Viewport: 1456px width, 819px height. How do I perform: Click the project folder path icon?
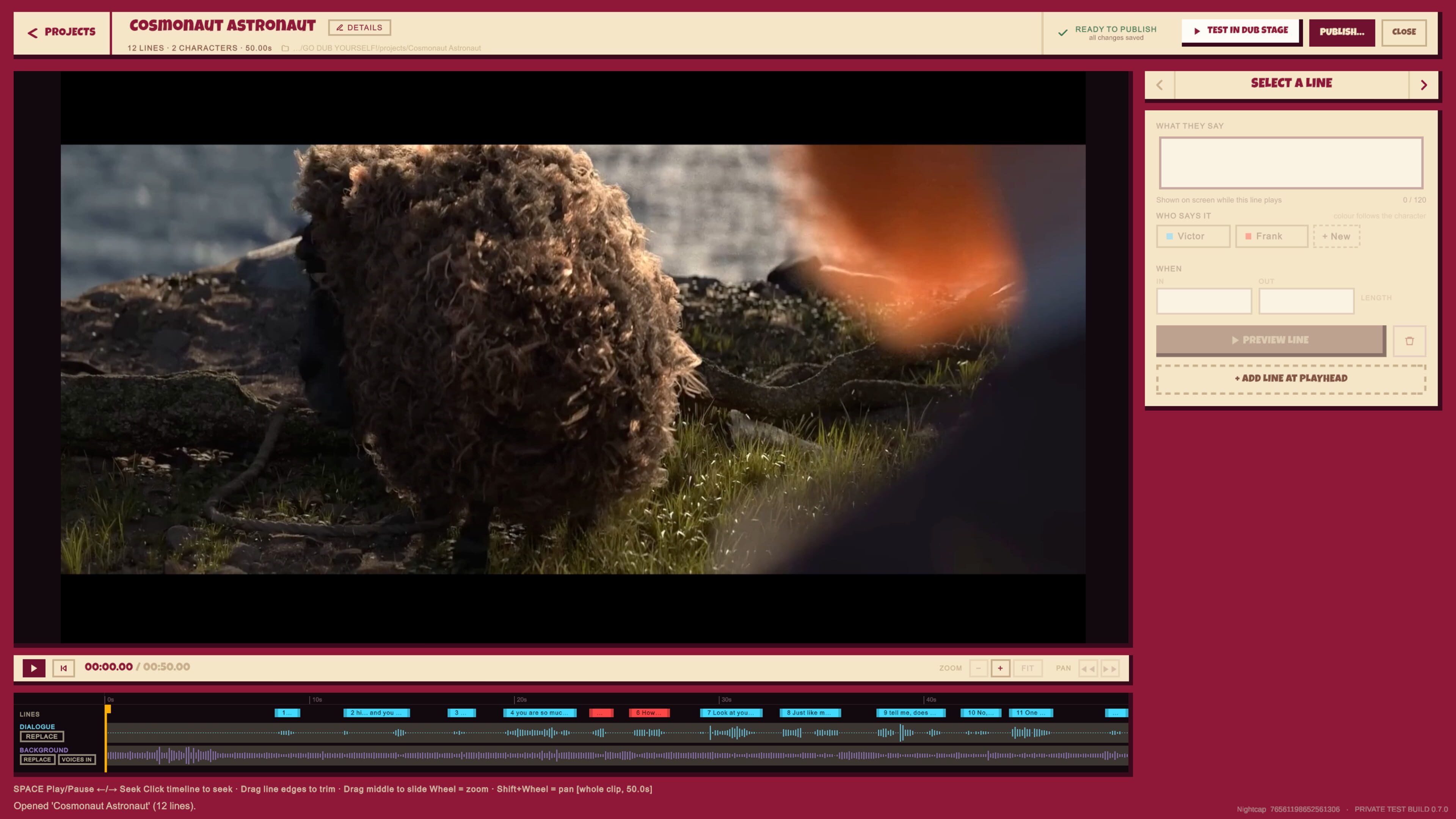[285, 49]
